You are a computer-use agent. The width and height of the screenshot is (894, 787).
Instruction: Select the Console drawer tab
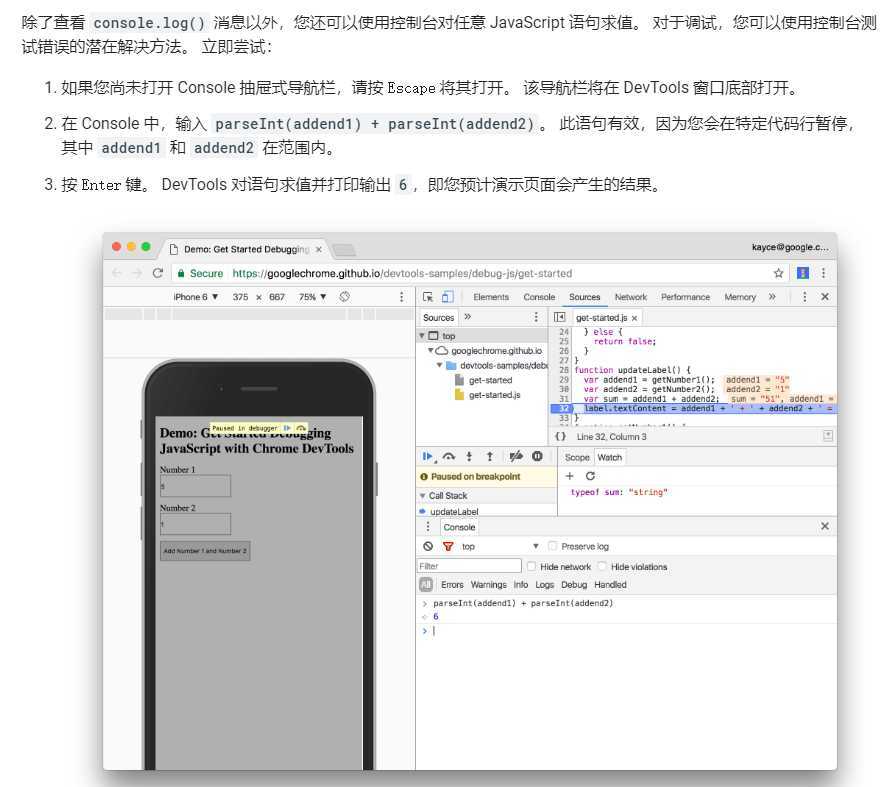[459, 528]
